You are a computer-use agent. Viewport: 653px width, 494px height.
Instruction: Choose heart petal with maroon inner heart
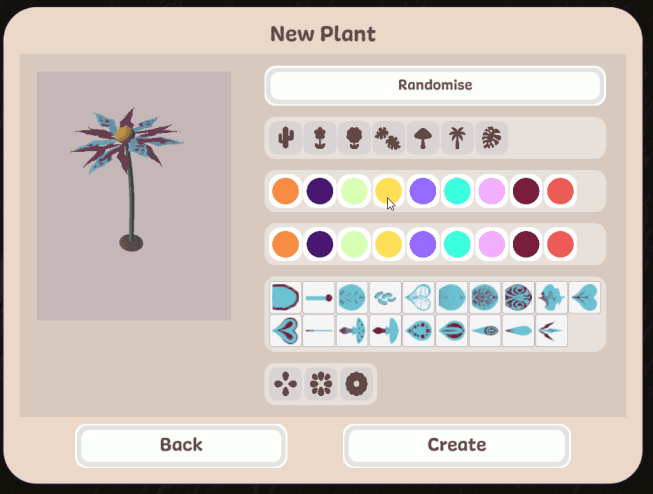tap(285, 331)
